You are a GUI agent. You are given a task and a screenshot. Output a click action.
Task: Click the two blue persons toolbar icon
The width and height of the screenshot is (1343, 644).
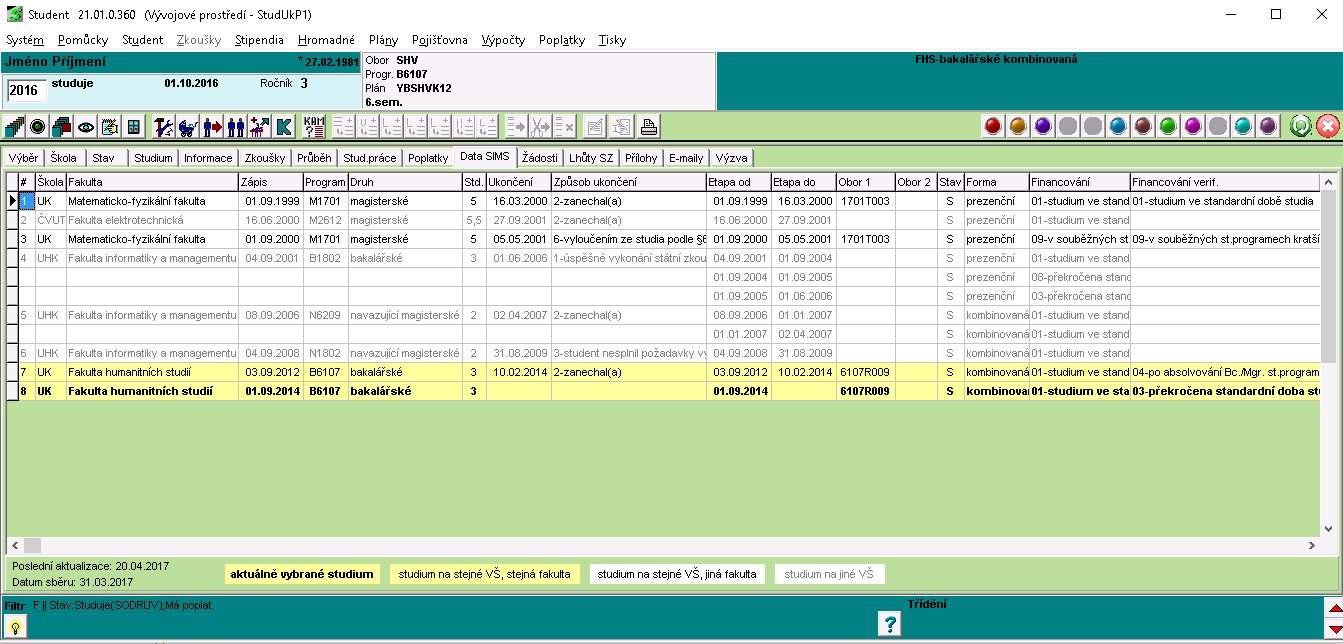(x=236, y=127)
